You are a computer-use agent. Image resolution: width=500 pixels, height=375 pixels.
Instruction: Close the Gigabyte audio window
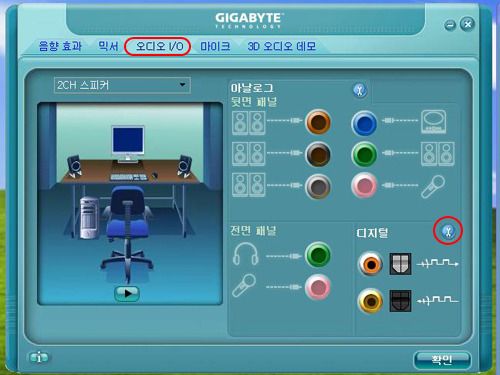click(x=467, y=24)
